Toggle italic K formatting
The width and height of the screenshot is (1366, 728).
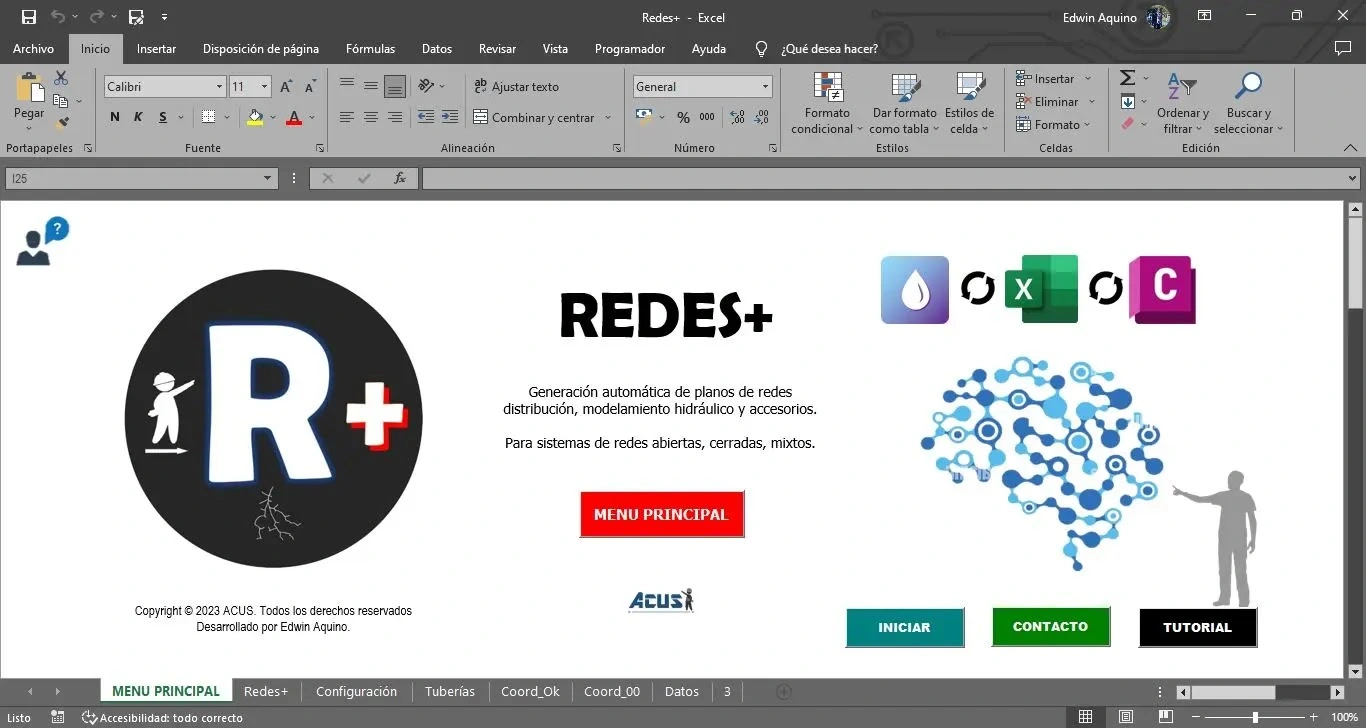click(x=139, y=117)
